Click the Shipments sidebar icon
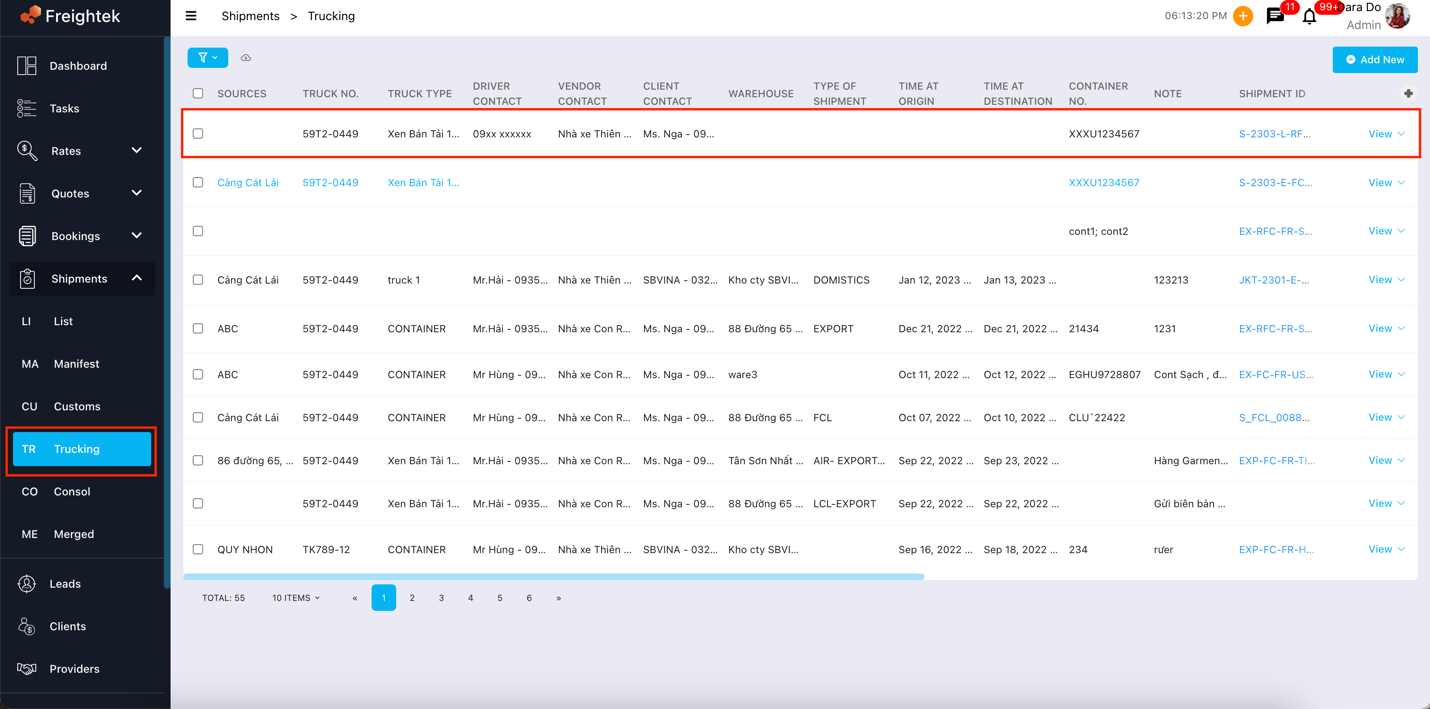 pyautogui.click(x=27, y=279)
